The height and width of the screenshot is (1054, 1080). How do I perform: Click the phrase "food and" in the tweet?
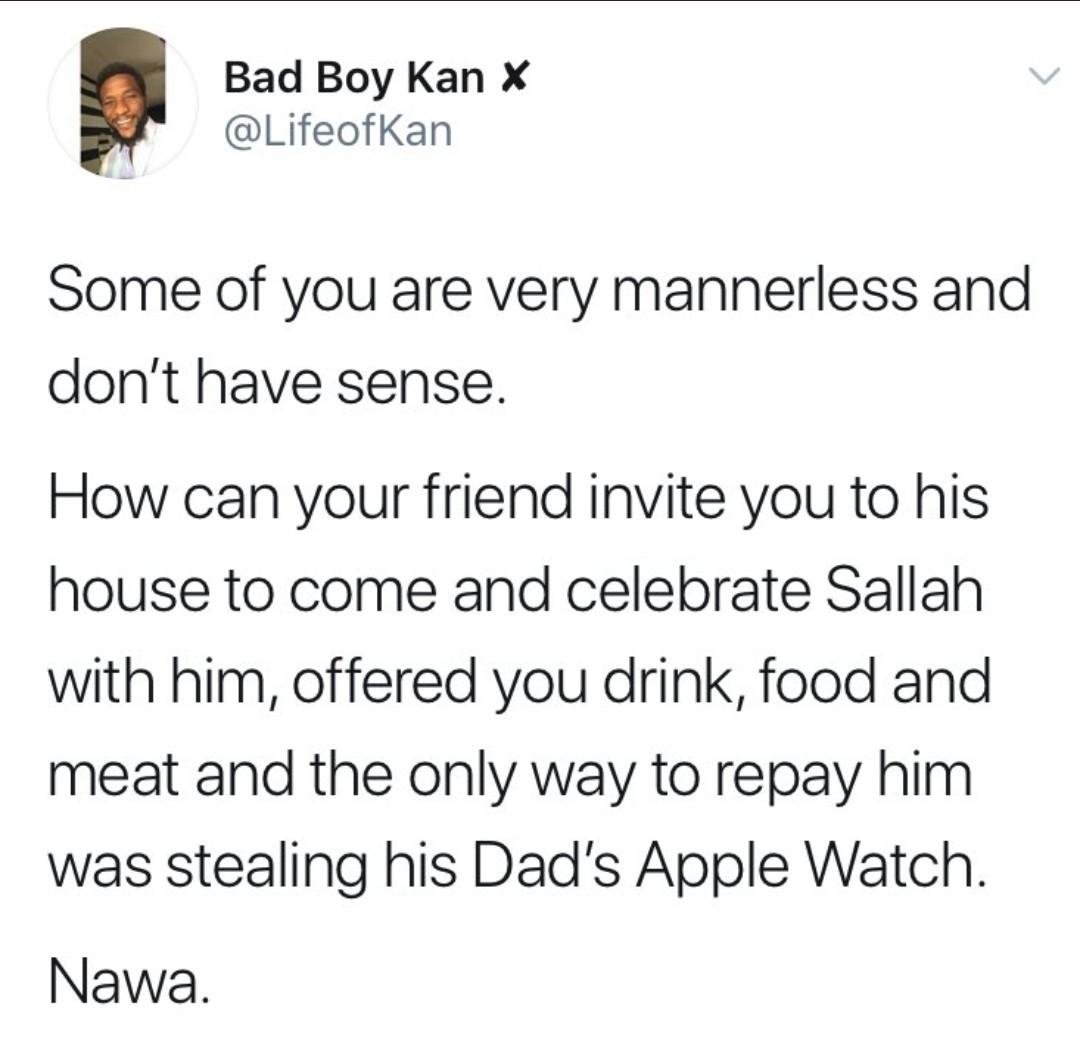873,681
